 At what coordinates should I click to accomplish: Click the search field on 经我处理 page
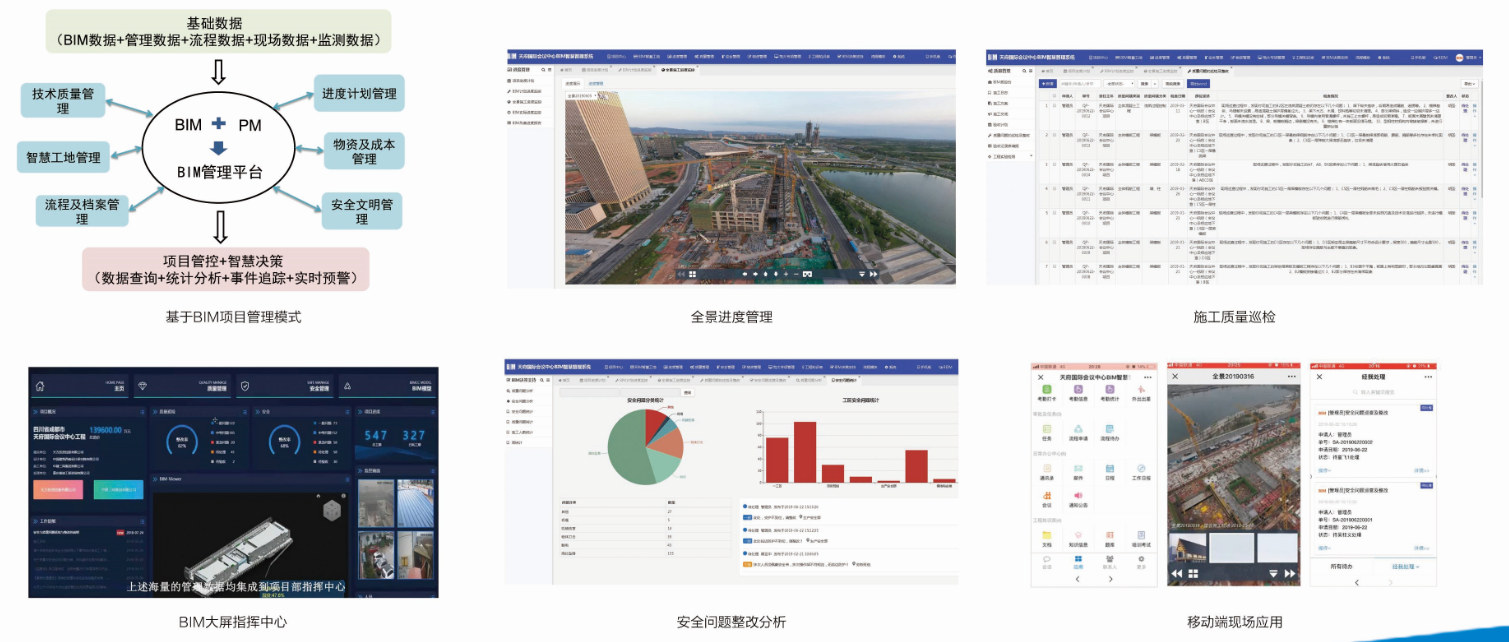pos(1374,393)
